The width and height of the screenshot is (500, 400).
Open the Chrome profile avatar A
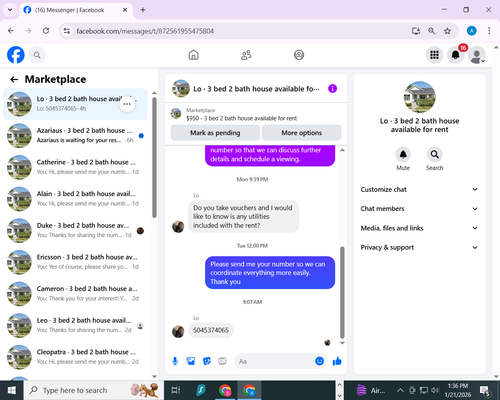(471, 31)
